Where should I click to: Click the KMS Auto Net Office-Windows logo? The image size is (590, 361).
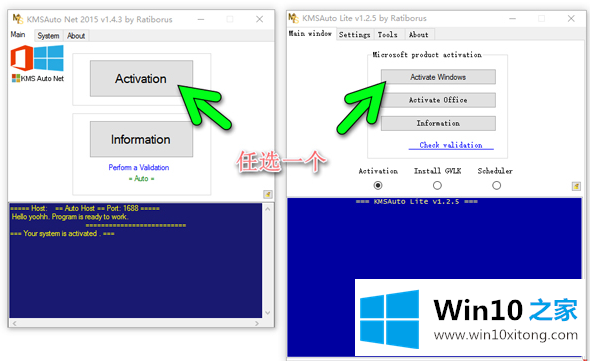(37, 58)
